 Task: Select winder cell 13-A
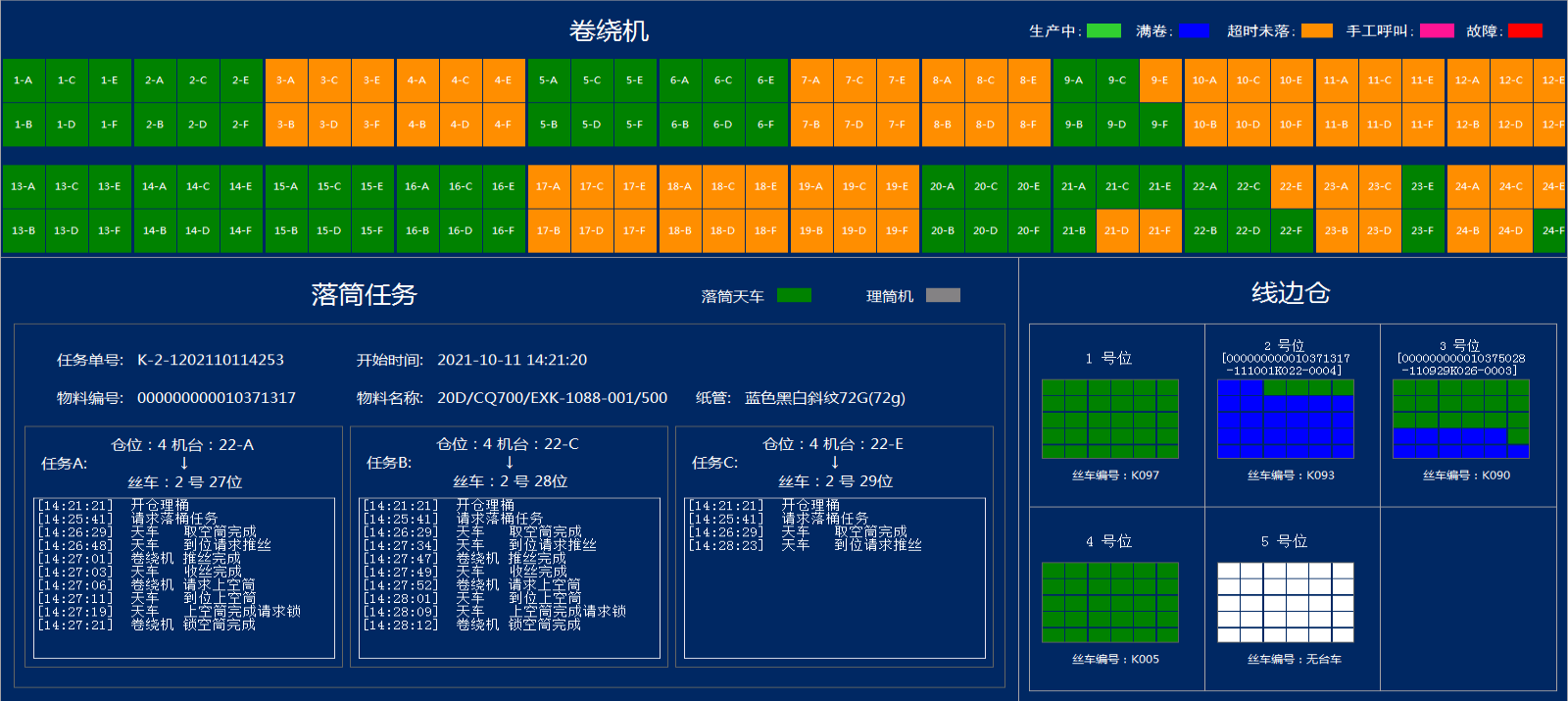point(24,186)
